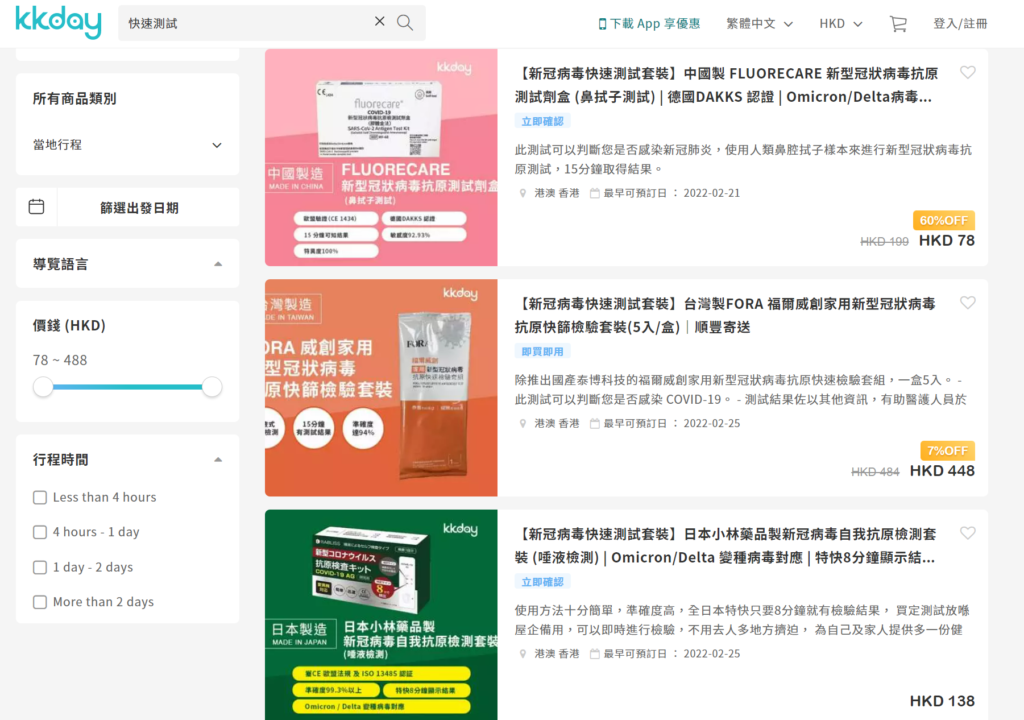
Task: Clear the search query with the X icon
Action: tap(379, 21)
